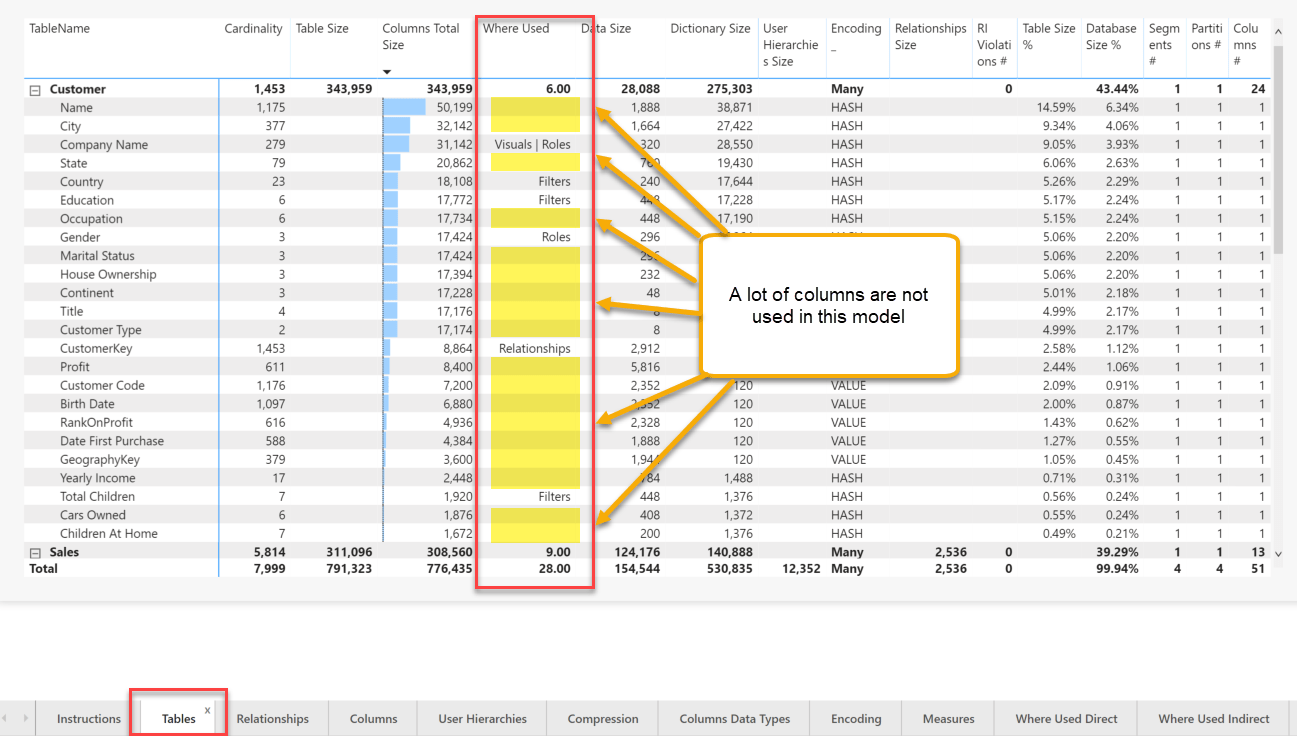Select the Where Used Direct tab
Image resolution: width=1297 pixels, height=736 pixels.
pos(1066,718)
